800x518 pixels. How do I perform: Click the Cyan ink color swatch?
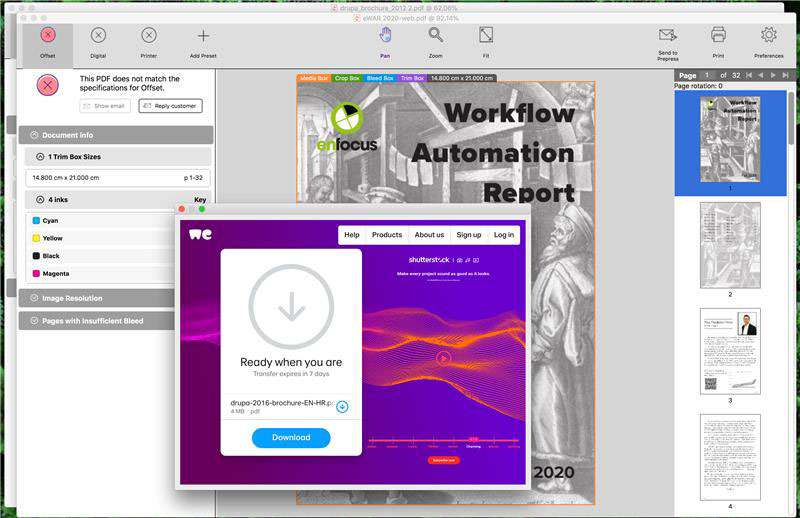[x=36, y=220]
